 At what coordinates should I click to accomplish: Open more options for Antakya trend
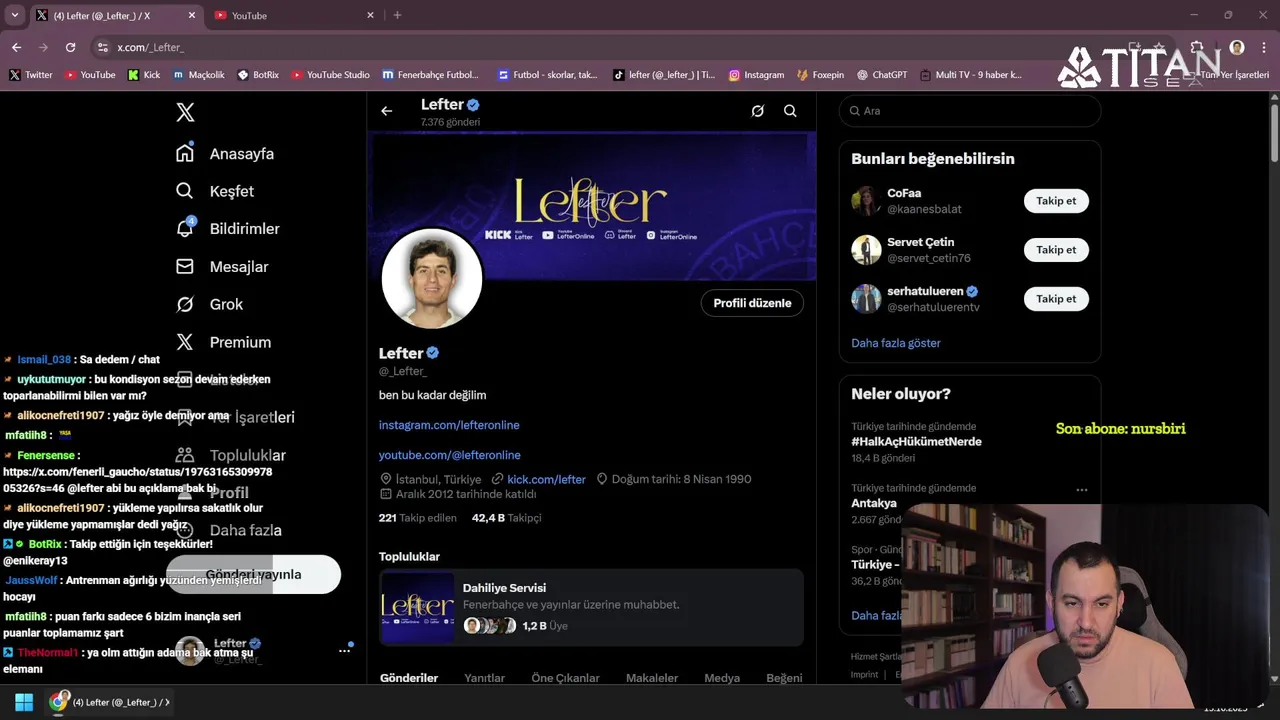point(1081,490)
